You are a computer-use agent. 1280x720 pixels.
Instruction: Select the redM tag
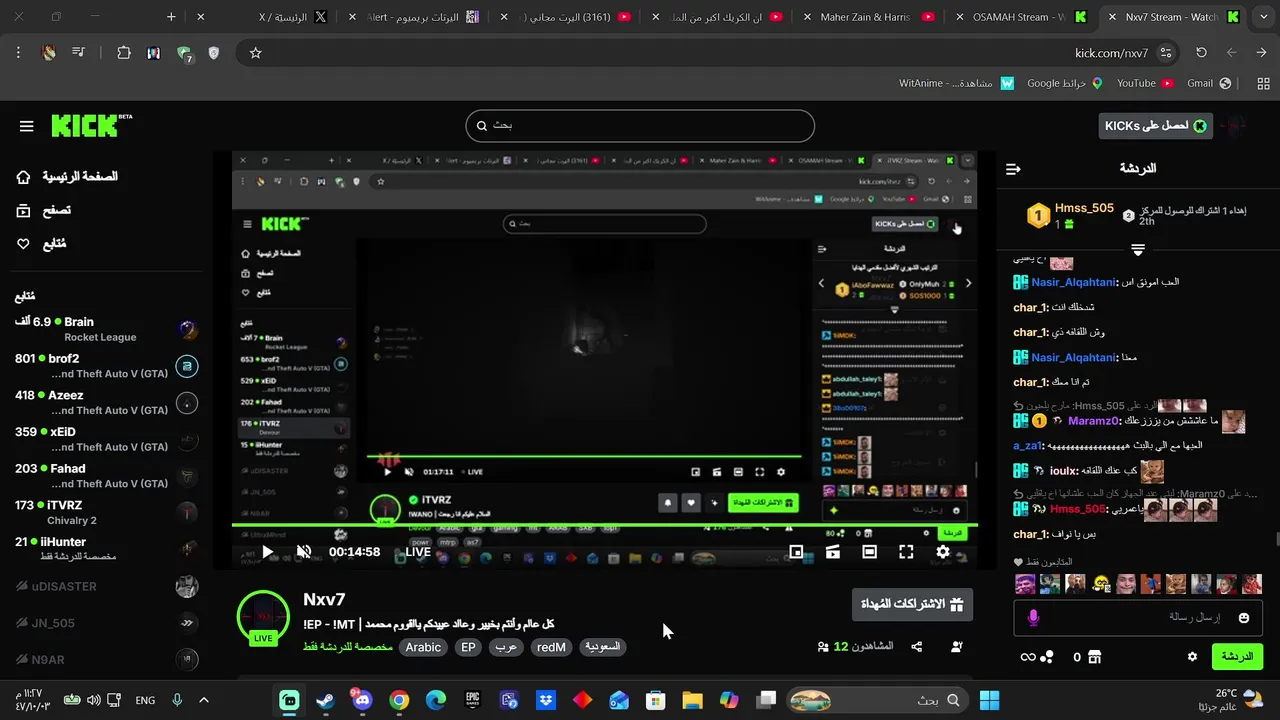[551, 647]
